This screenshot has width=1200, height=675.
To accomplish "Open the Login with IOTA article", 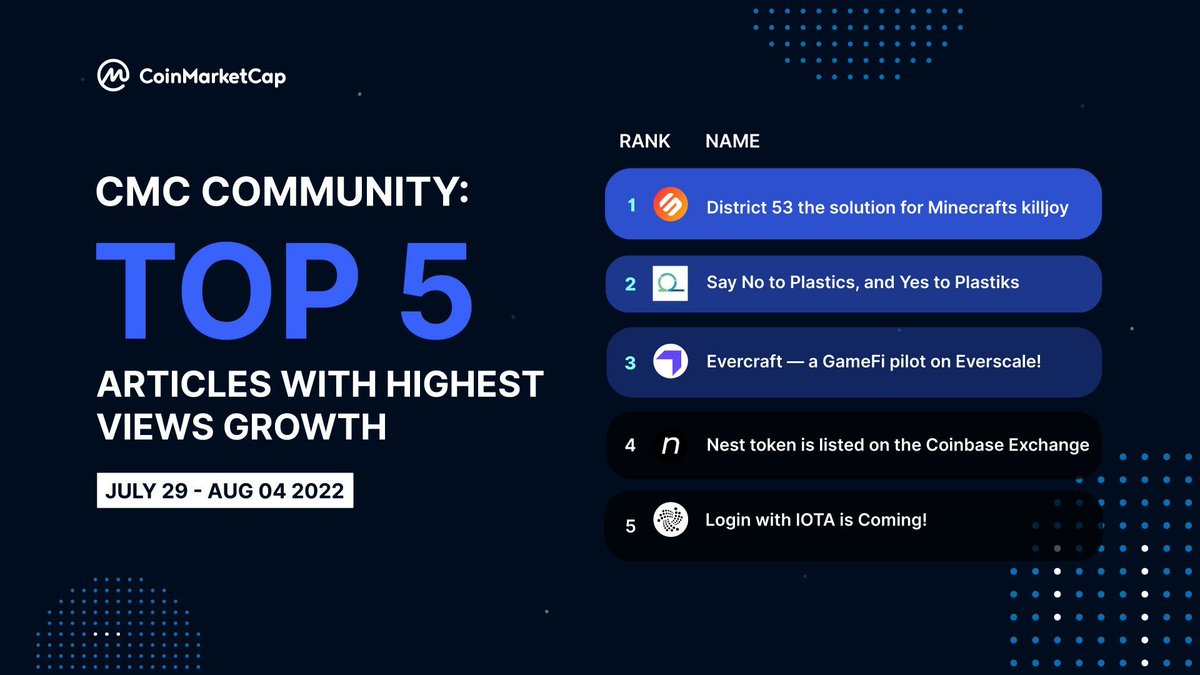I will pos(817,521).
